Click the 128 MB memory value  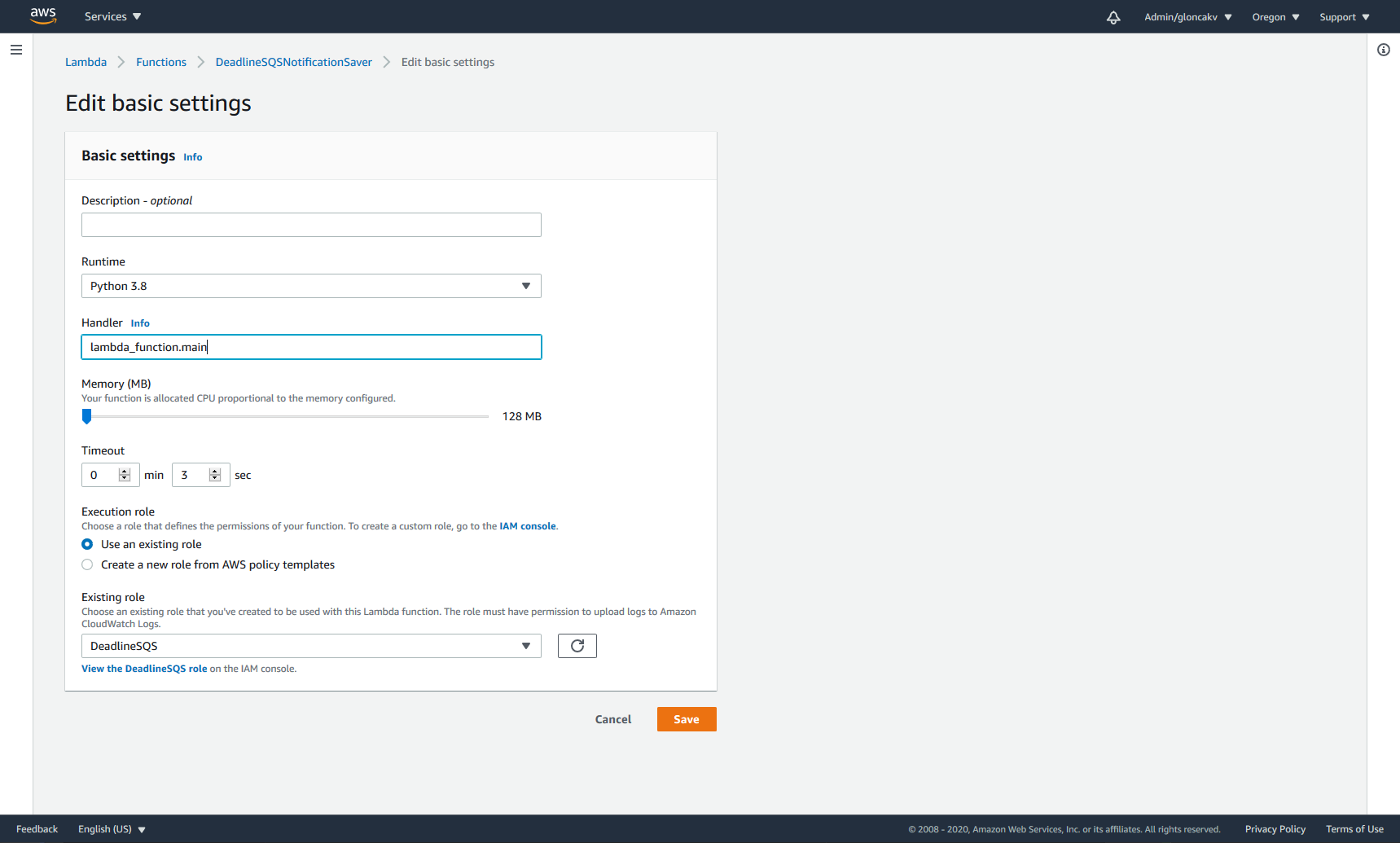(521, 416)
